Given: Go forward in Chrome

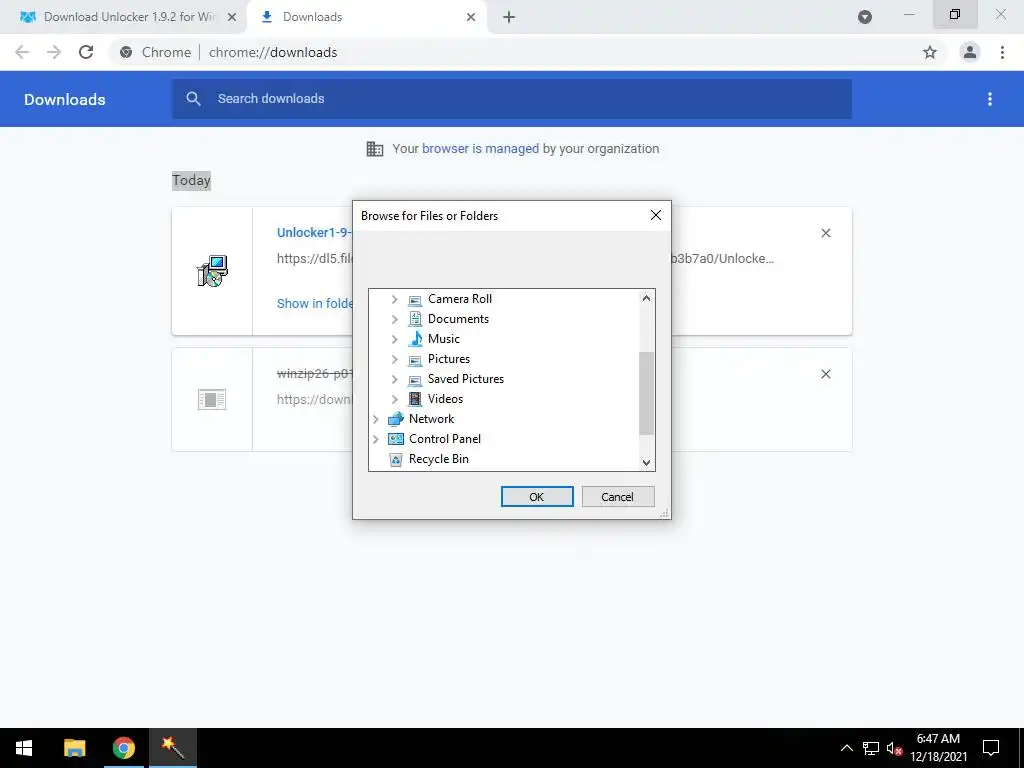Looking at the screenshot, I should click(54, 52).
